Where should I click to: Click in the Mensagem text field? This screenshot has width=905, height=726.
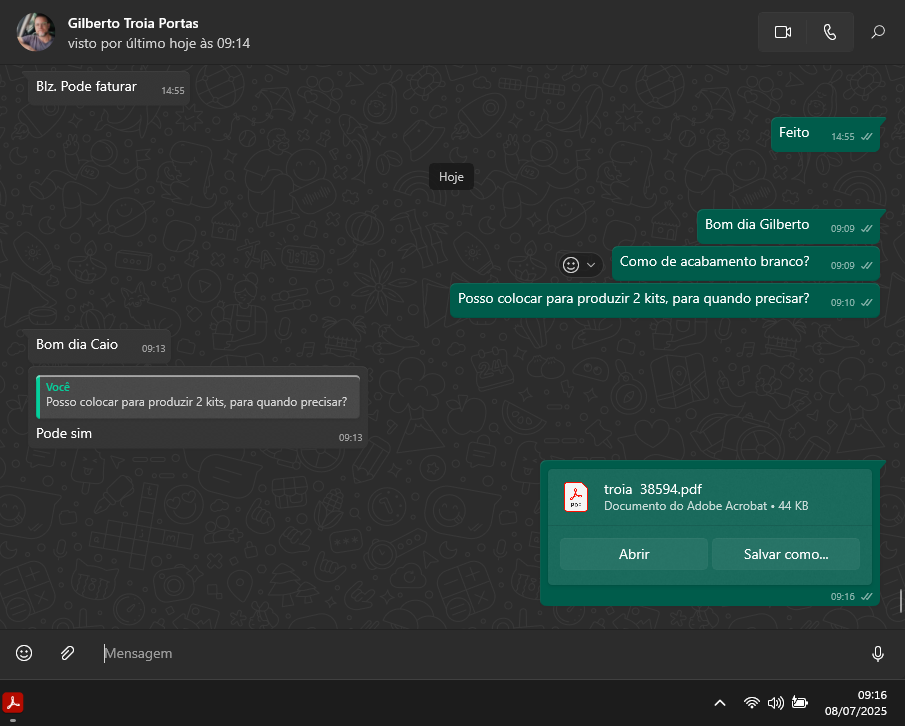pyautogui.click(x=480, y=653)
